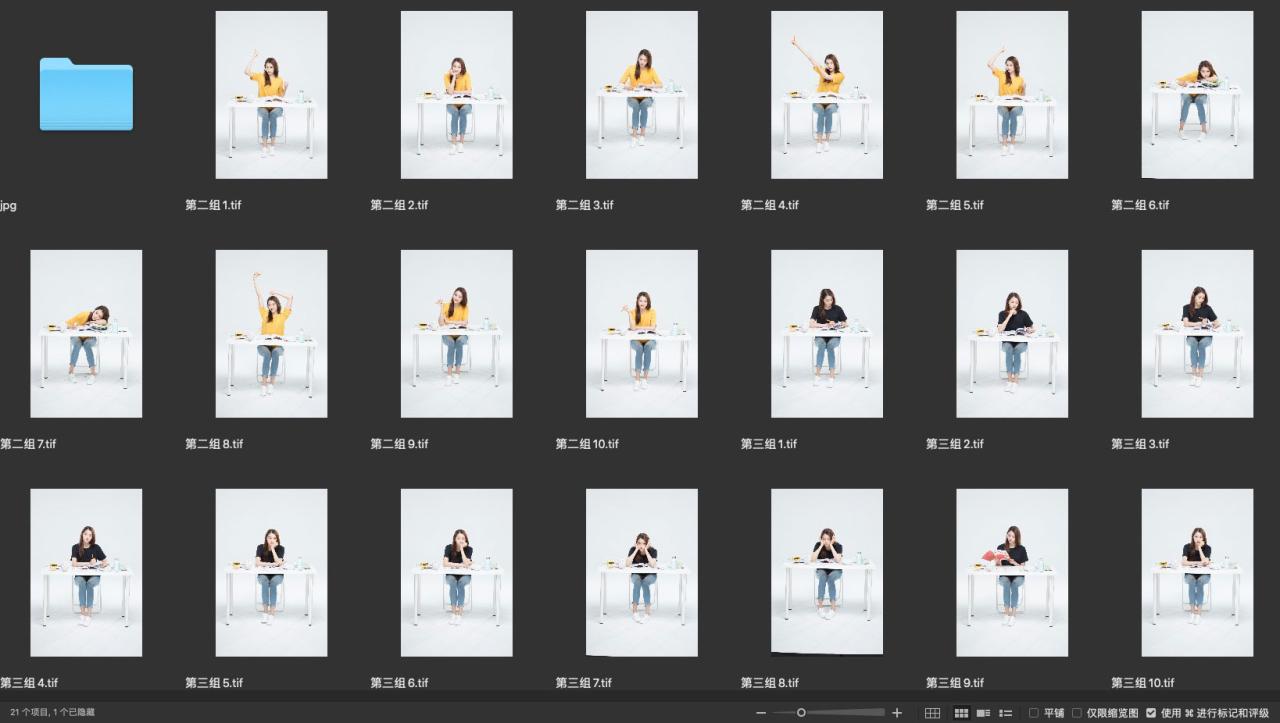This screenshot has height=723, width=1280.
Task: Select thumbnail 第二组 1.tif
Action: click(271, 95)
